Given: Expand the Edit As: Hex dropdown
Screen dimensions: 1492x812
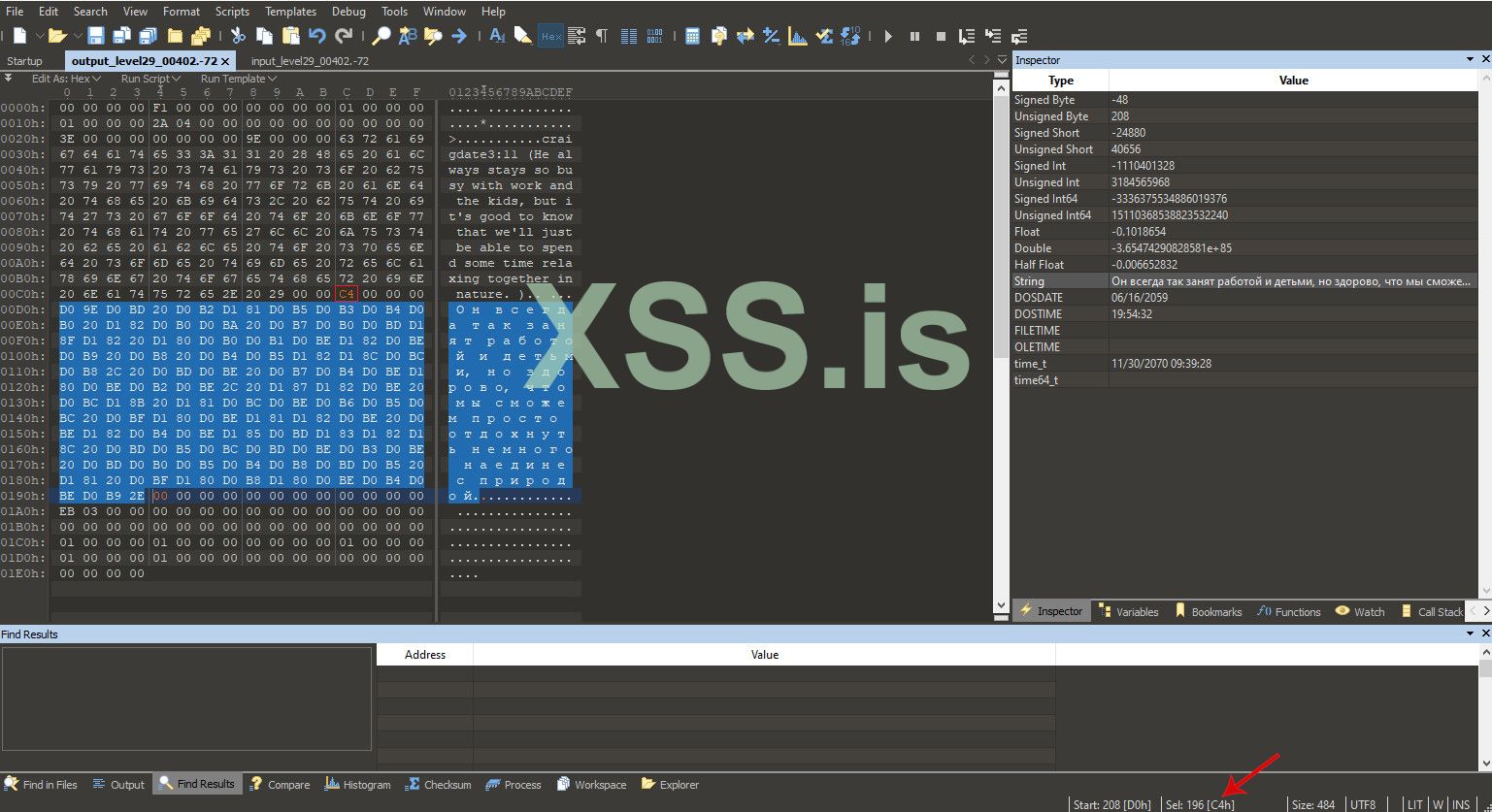Looking at the screenshot, I should coord(65,79).
